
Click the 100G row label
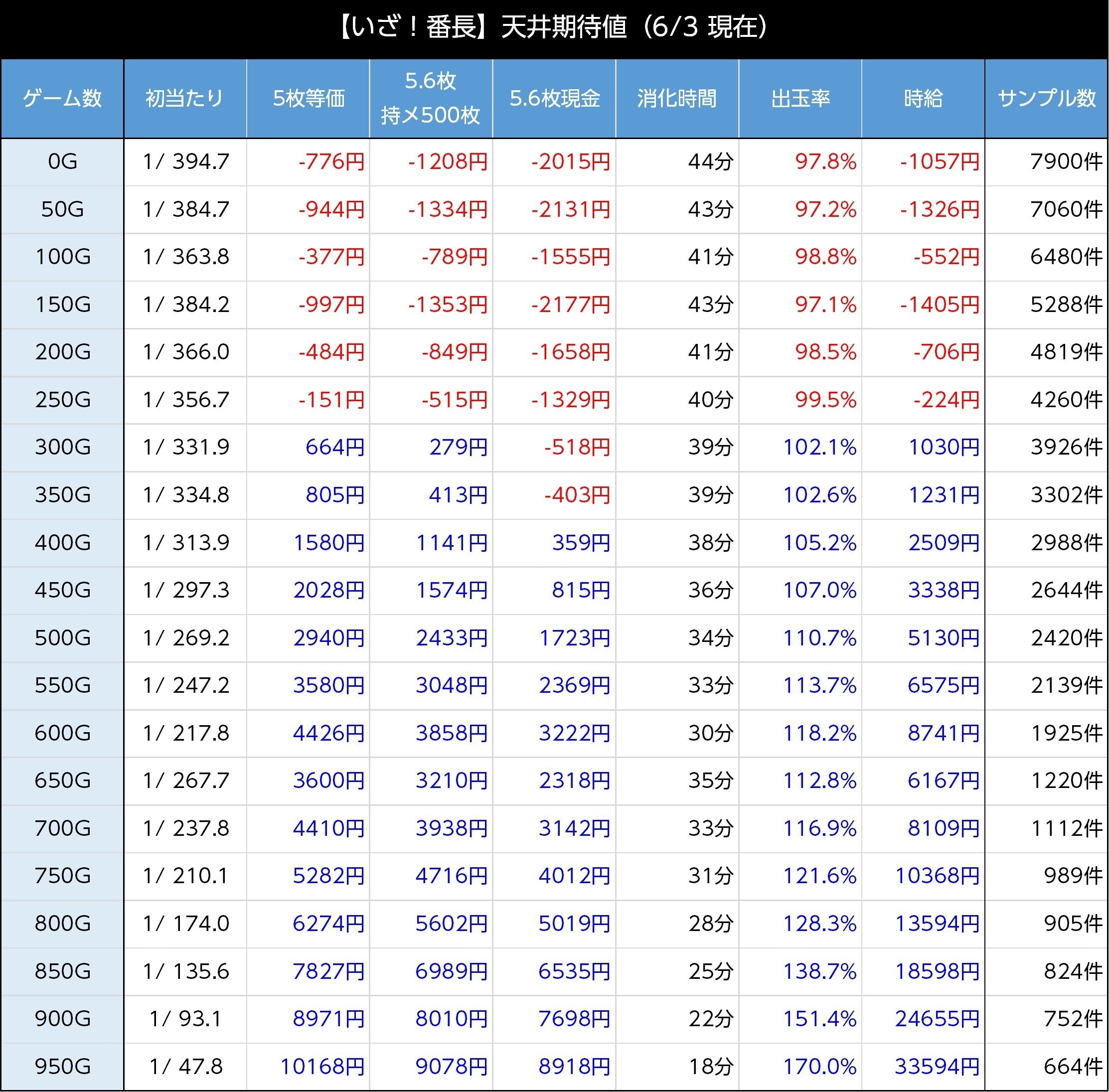point(62,257)
